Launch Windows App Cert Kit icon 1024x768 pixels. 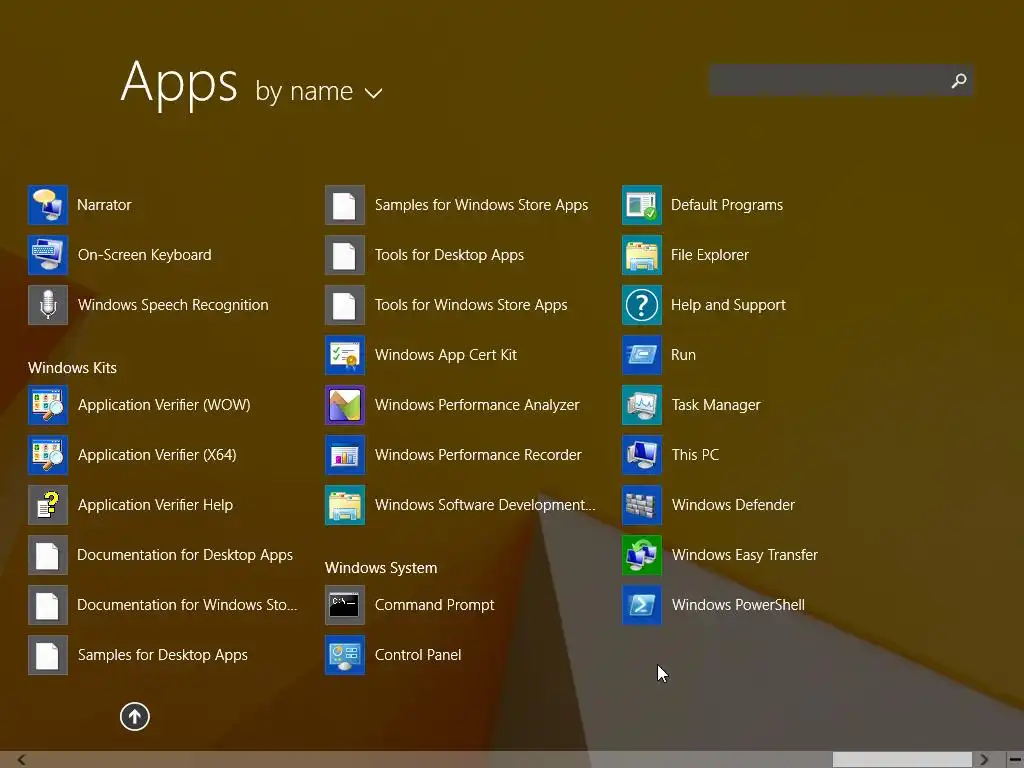345,355
